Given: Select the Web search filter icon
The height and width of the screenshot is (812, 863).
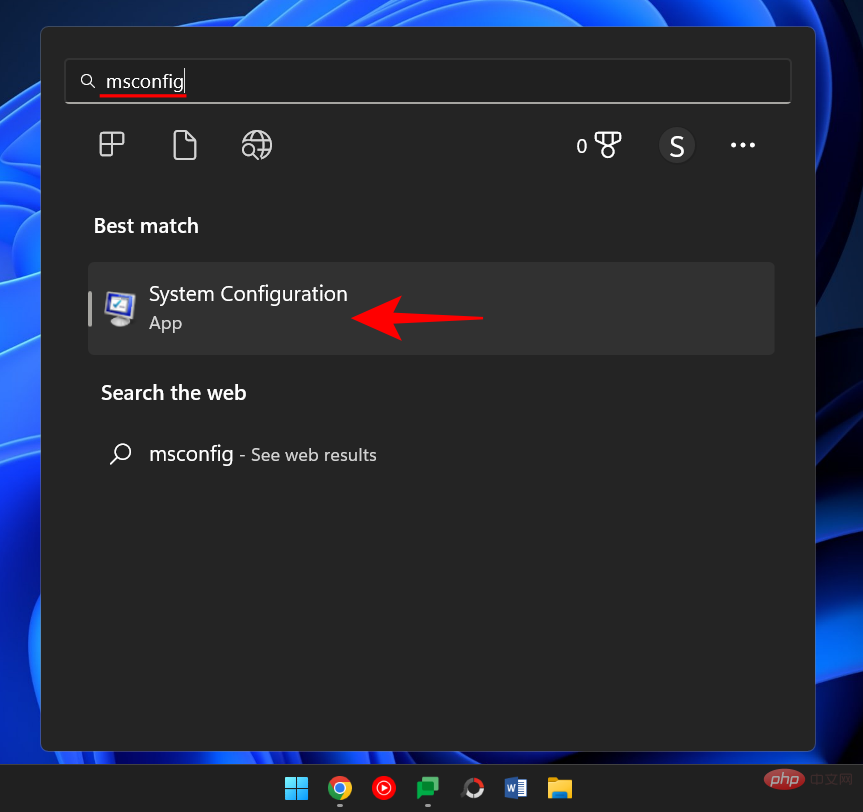Looking at the screenshot, I should pyautogui.click(x=256, y=145).
